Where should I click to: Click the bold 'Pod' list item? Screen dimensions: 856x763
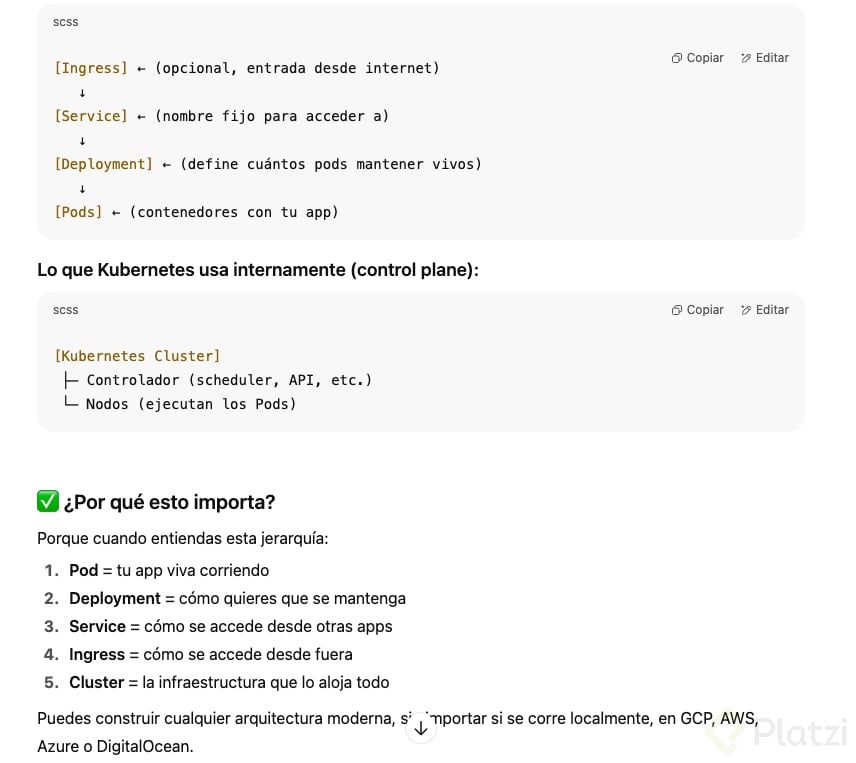(x=84, y=570)
